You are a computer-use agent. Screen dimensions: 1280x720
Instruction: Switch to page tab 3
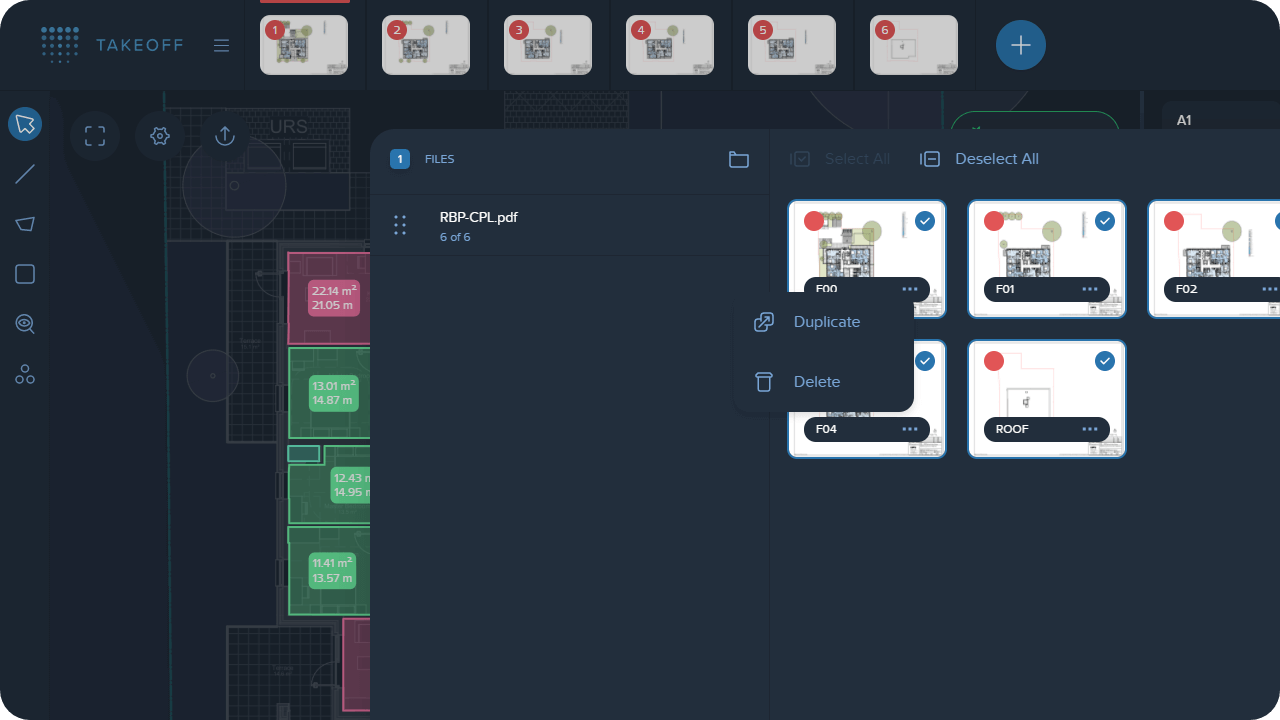[548, 45]
